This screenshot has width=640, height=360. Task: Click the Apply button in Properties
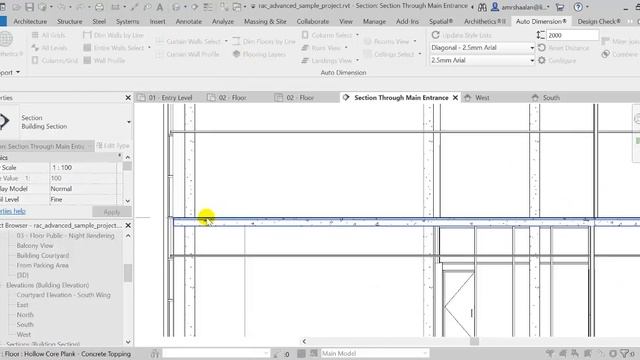pyautogui.click(x=112, y=212)
